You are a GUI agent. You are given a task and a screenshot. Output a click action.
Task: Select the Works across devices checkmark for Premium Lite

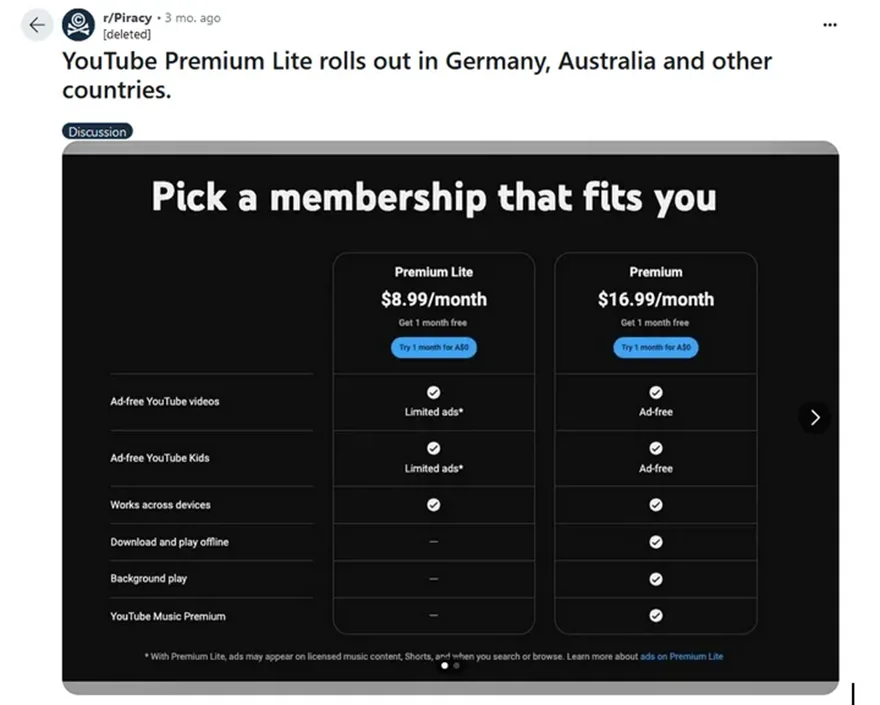[433, 504]
